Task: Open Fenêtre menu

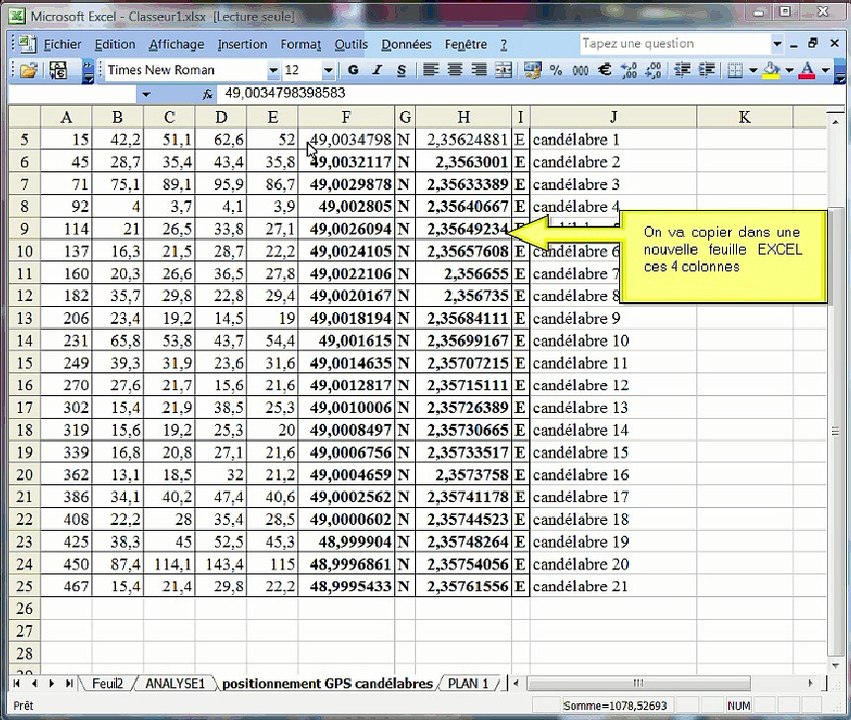Action: [x=466, y=44]
